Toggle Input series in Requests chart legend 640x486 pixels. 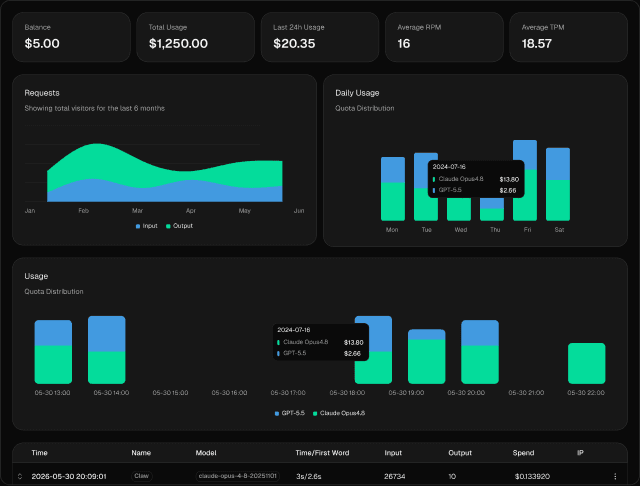click(147, 226)
